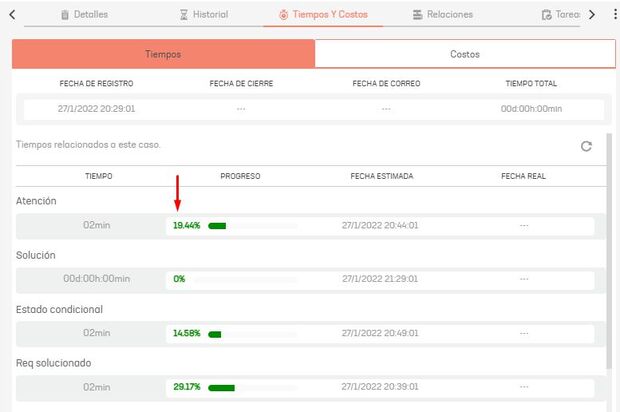Screen dimensions: 620x412
Task: Select the Tiempos sub-tab
Action: [x=163, y=54]
